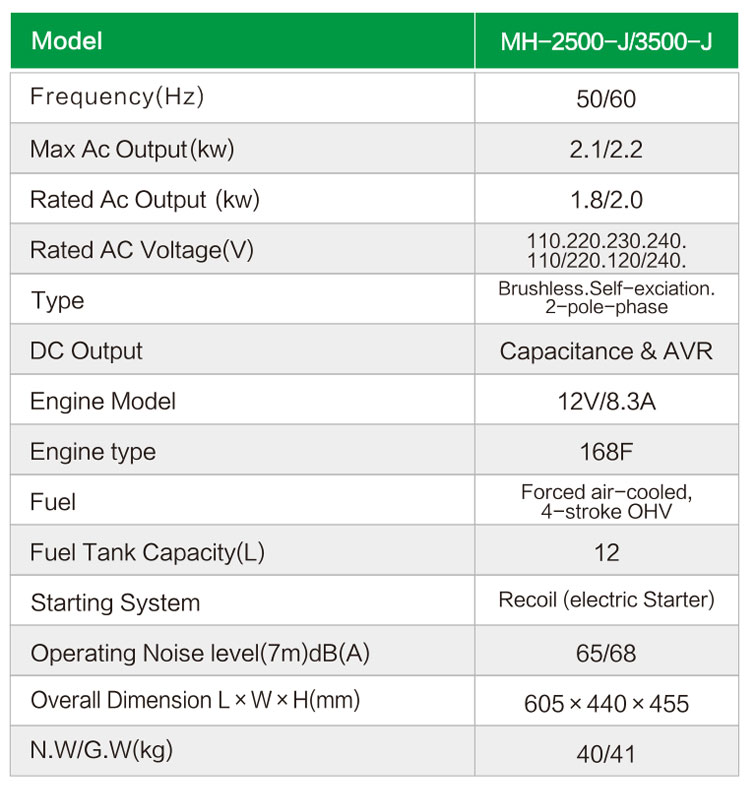The image size is (750, 800).
Task: Click the Frequency(Hz) row label
Action: (117, 96)
